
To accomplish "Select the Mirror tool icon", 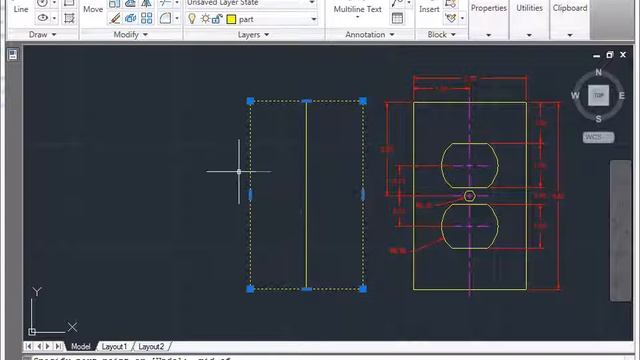I will point(146,3).
